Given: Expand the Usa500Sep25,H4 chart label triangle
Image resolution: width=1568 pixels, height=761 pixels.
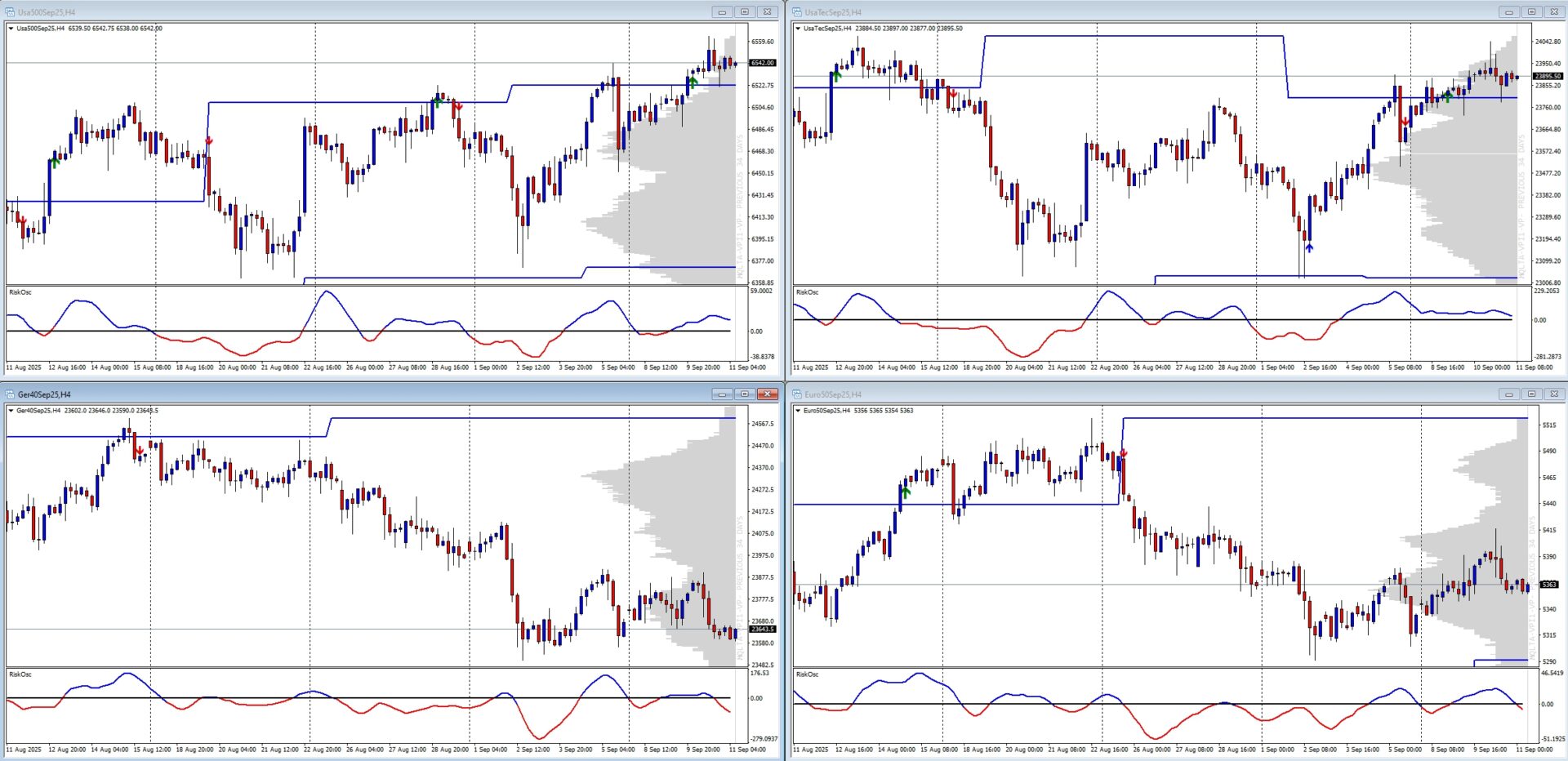Looking at the screenshot, I should click(x=11, y=29).
